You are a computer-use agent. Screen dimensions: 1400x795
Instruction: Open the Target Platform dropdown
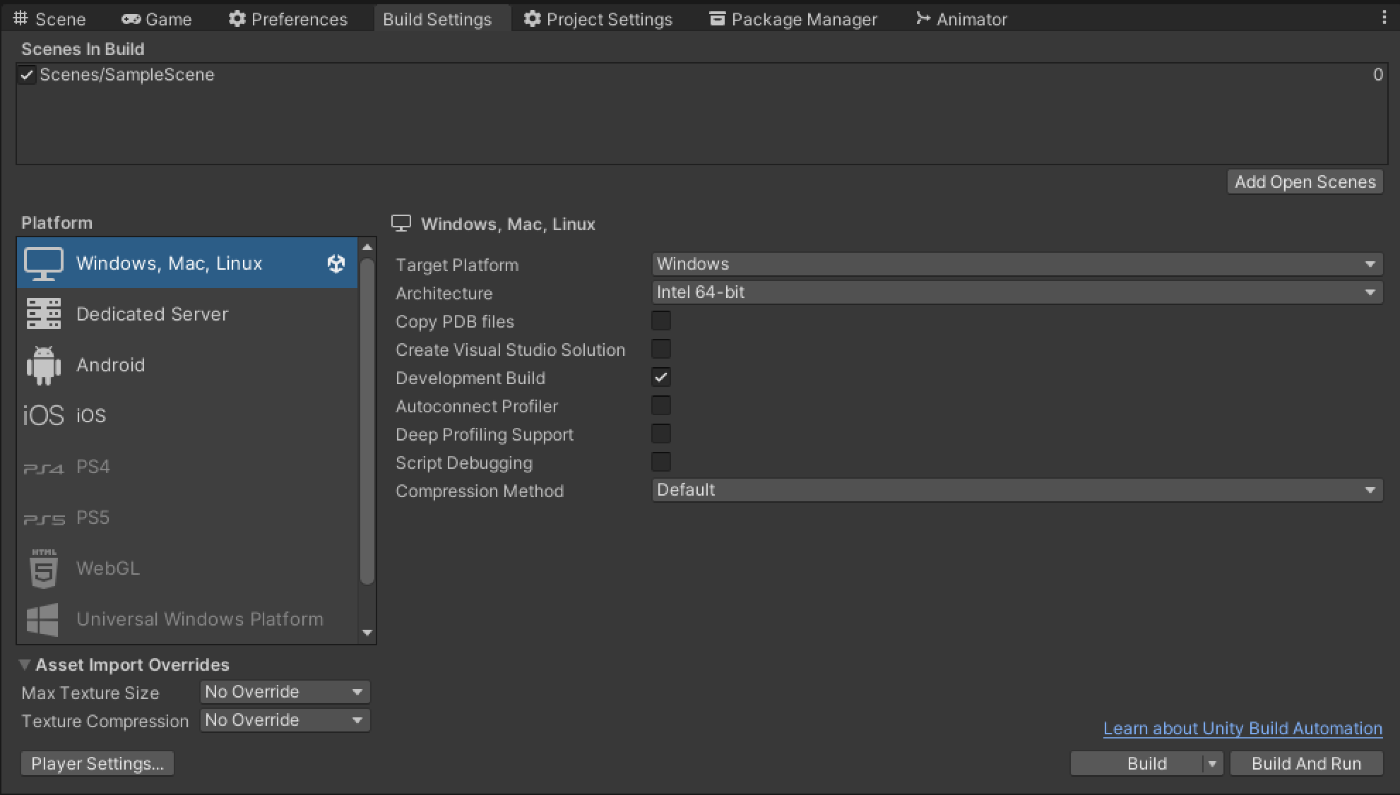(1017, 264)
